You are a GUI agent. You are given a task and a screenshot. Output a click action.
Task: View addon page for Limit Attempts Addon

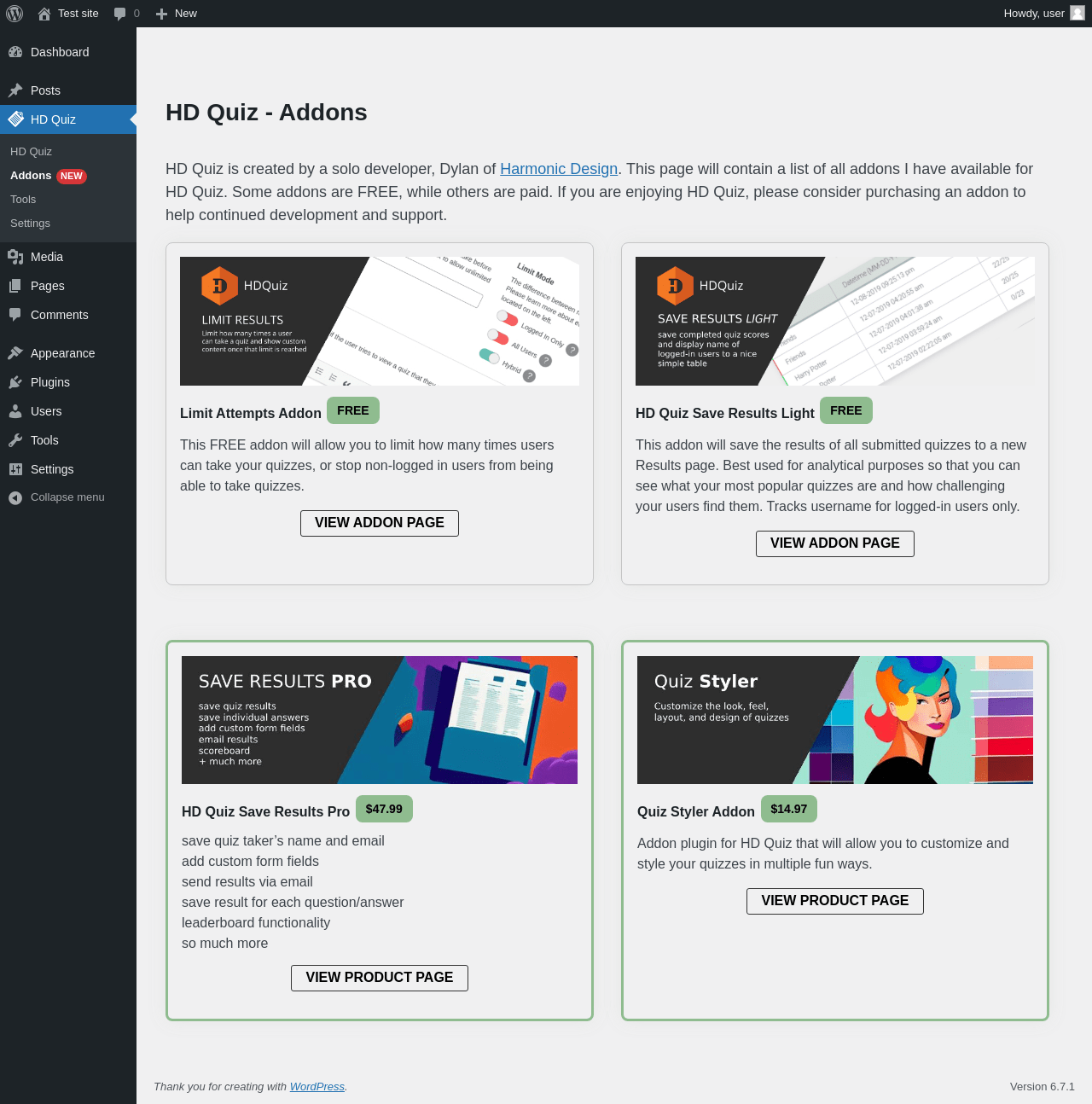(x=380, y=523)
